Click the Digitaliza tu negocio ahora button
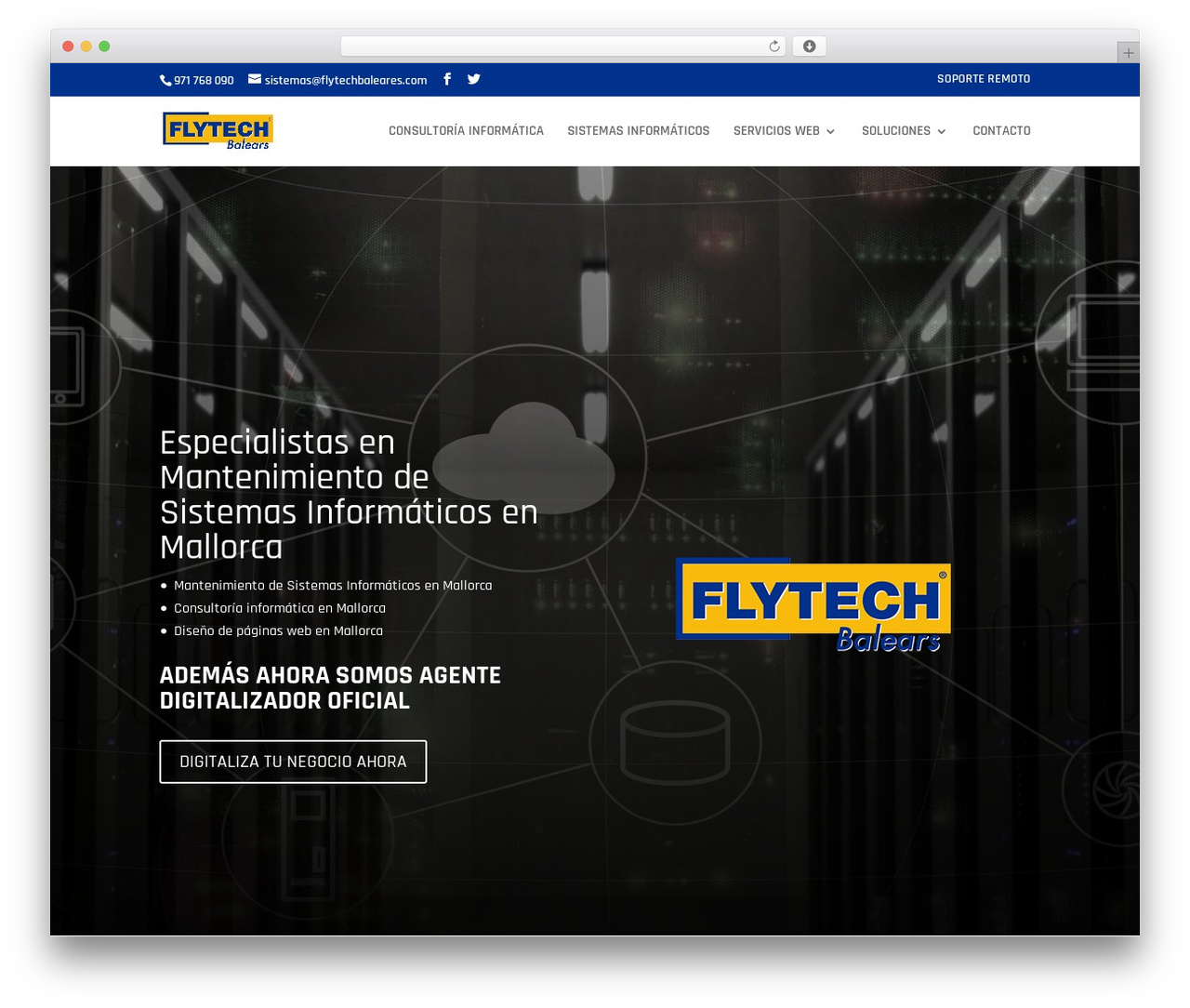This screenshot has width=1190, height=1008. click(293, 762)
